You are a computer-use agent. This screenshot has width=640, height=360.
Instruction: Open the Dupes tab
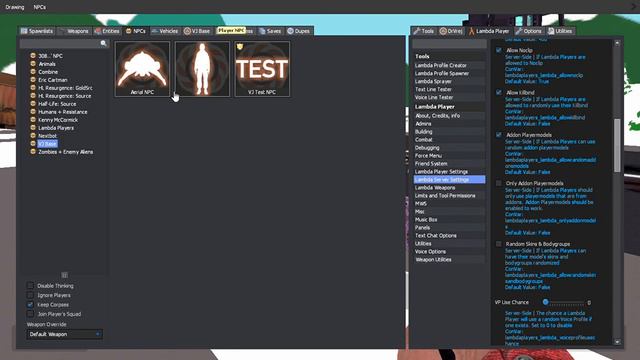pos(298,31)
